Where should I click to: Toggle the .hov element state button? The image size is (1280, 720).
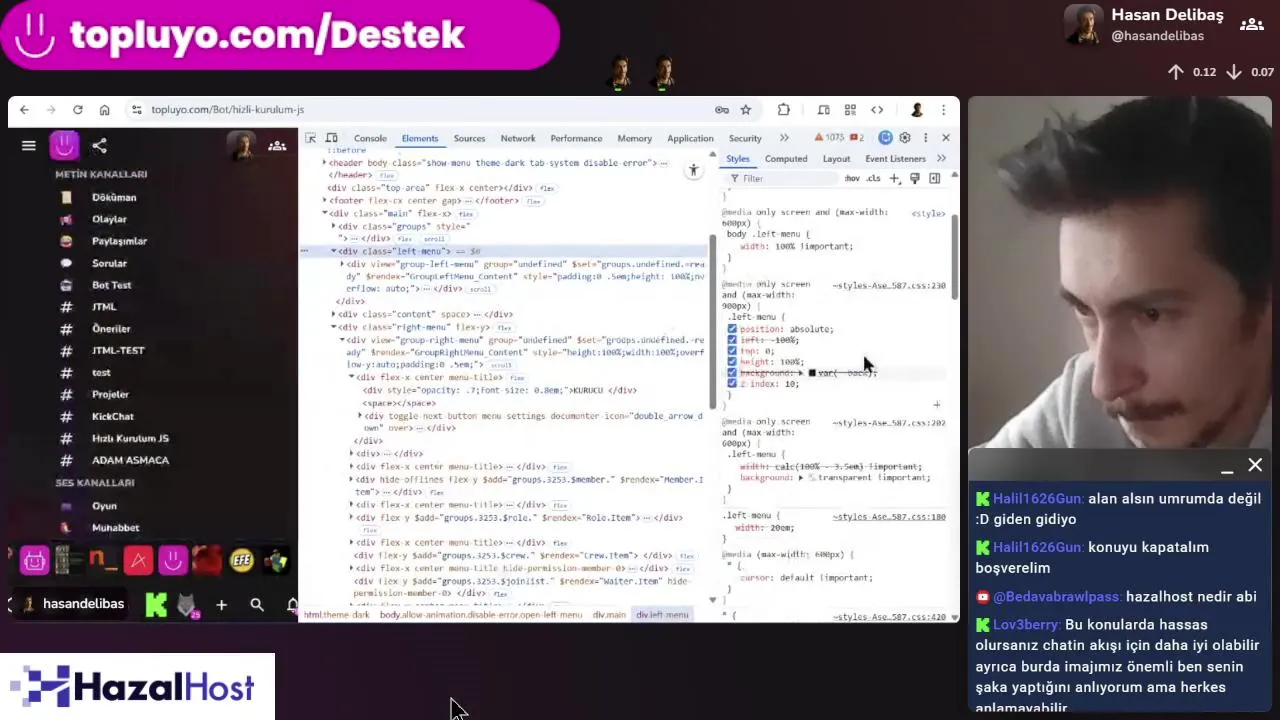click(x=851, y=178)
